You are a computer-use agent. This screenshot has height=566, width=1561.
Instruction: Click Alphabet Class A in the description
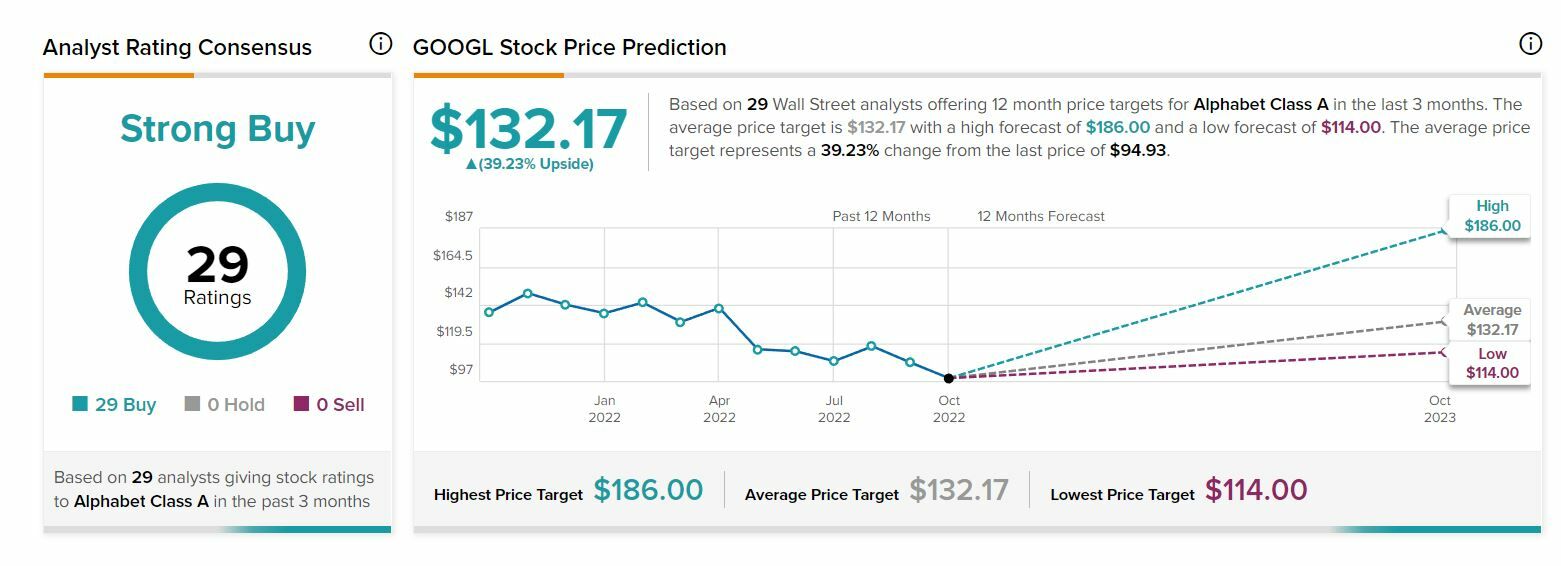coord(1260,104)
